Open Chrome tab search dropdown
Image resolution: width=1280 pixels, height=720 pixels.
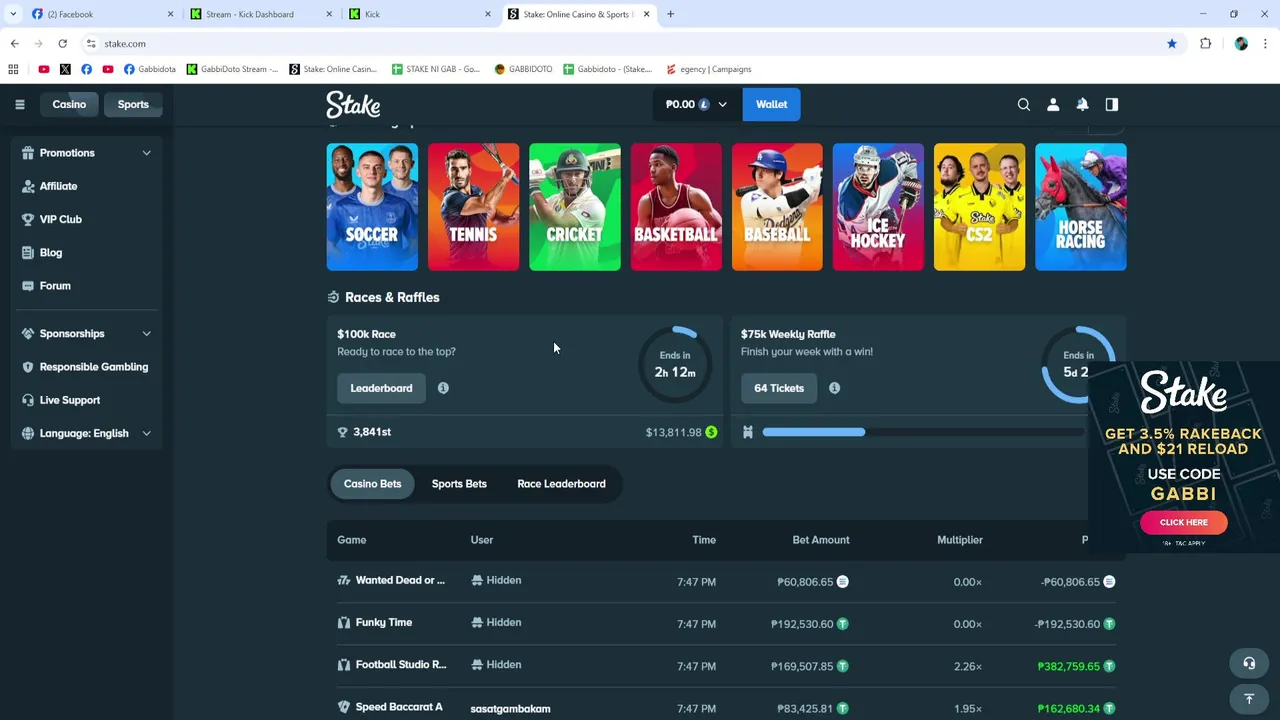pyautogui.click(x=13, y=14)
